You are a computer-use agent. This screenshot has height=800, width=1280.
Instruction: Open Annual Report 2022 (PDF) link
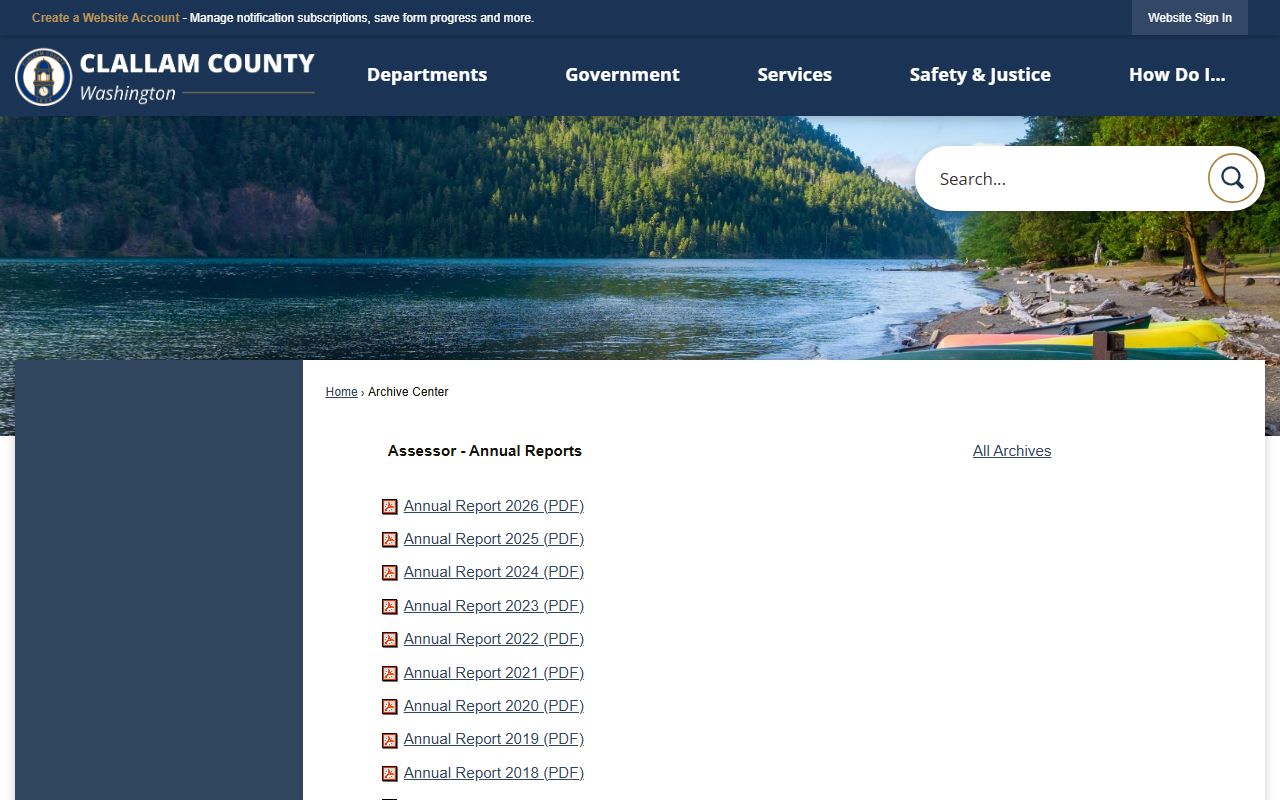(494, 639)
